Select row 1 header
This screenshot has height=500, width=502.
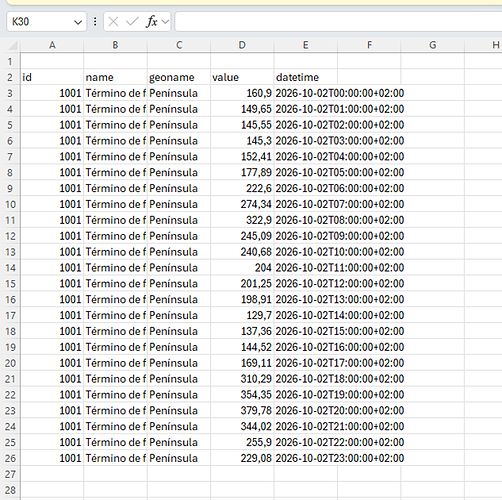(10, 61)
